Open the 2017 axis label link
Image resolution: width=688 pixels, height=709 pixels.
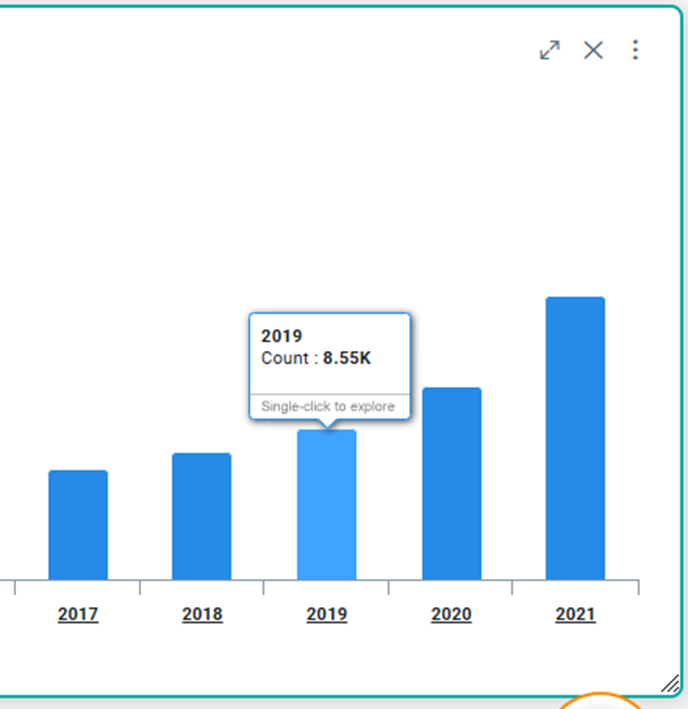pos(78,614)
